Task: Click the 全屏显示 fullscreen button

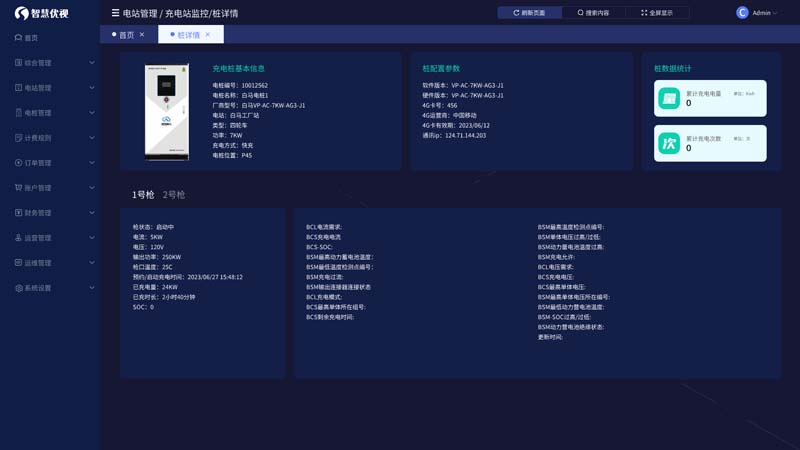Action: [x=657, y=13]
